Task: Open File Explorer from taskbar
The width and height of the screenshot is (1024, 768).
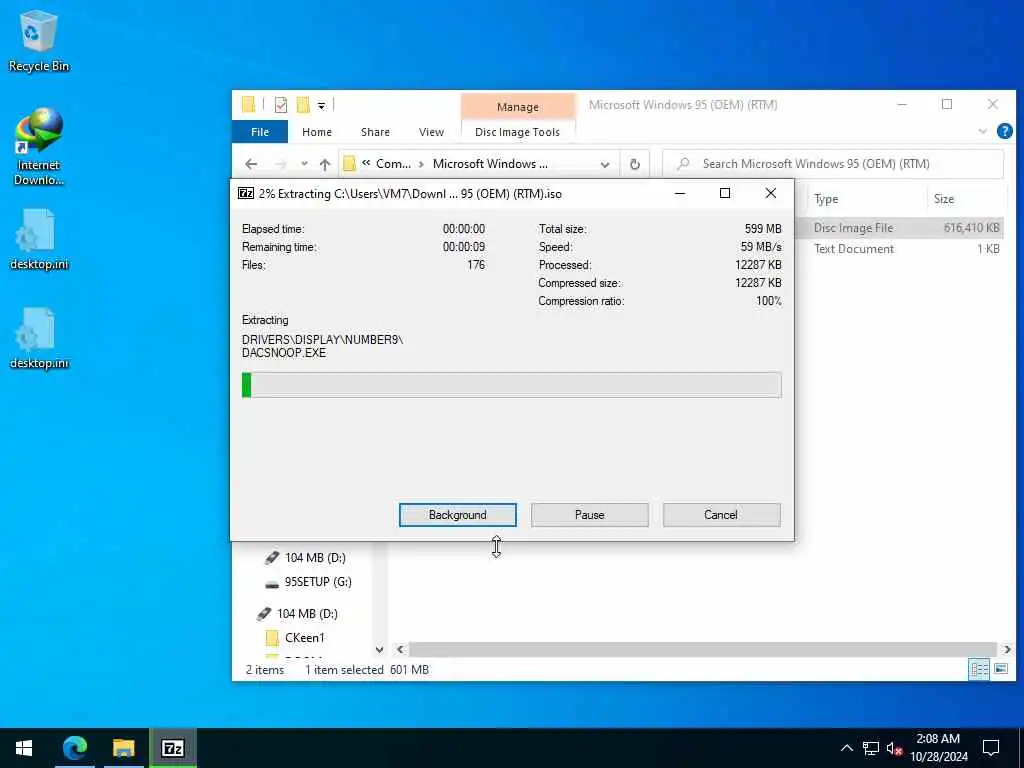Action: [x=123, y=748]
